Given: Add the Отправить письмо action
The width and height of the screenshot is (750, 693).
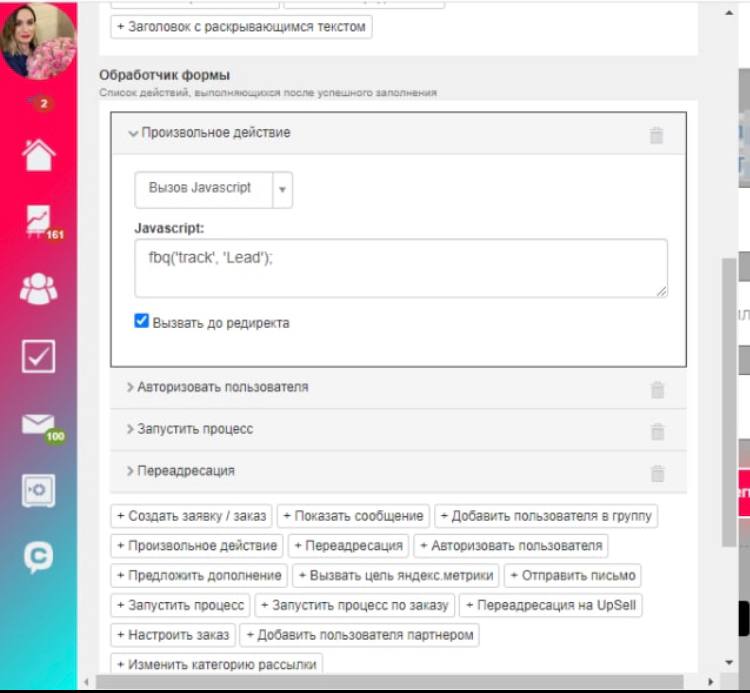Looking at the screenshot, I should pyautogui.click(x=573, y=575).
